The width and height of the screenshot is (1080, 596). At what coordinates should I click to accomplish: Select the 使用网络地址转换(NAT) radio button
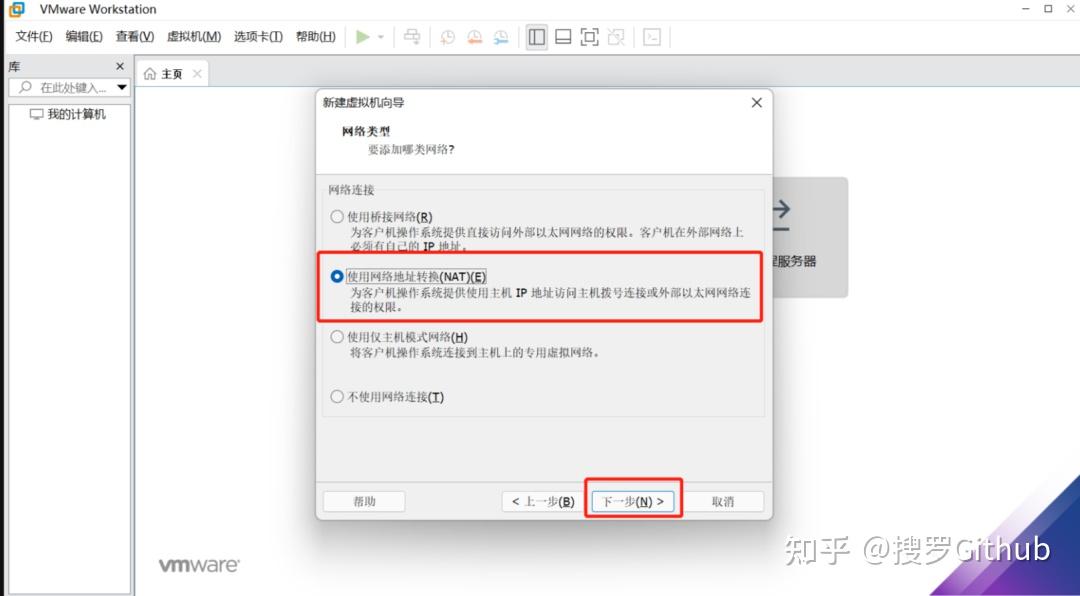pyautogui.click(x=337, y=276)
